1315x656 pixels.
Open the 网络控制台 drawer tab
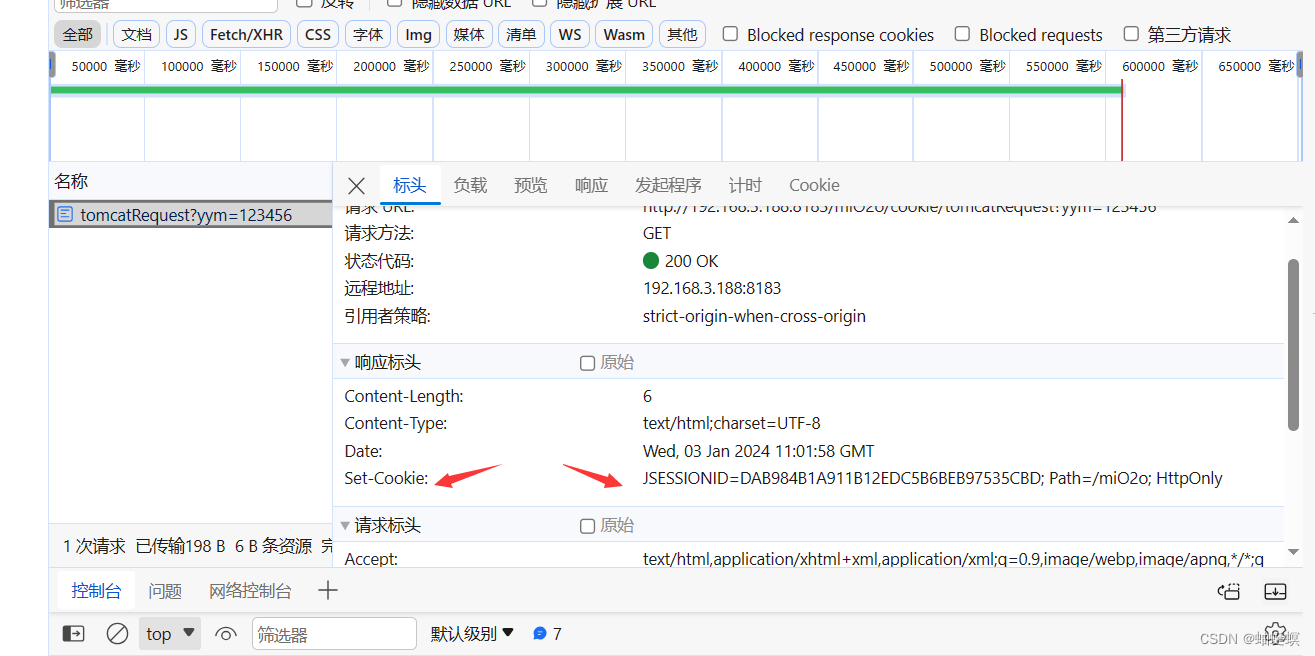click(249, 590)
